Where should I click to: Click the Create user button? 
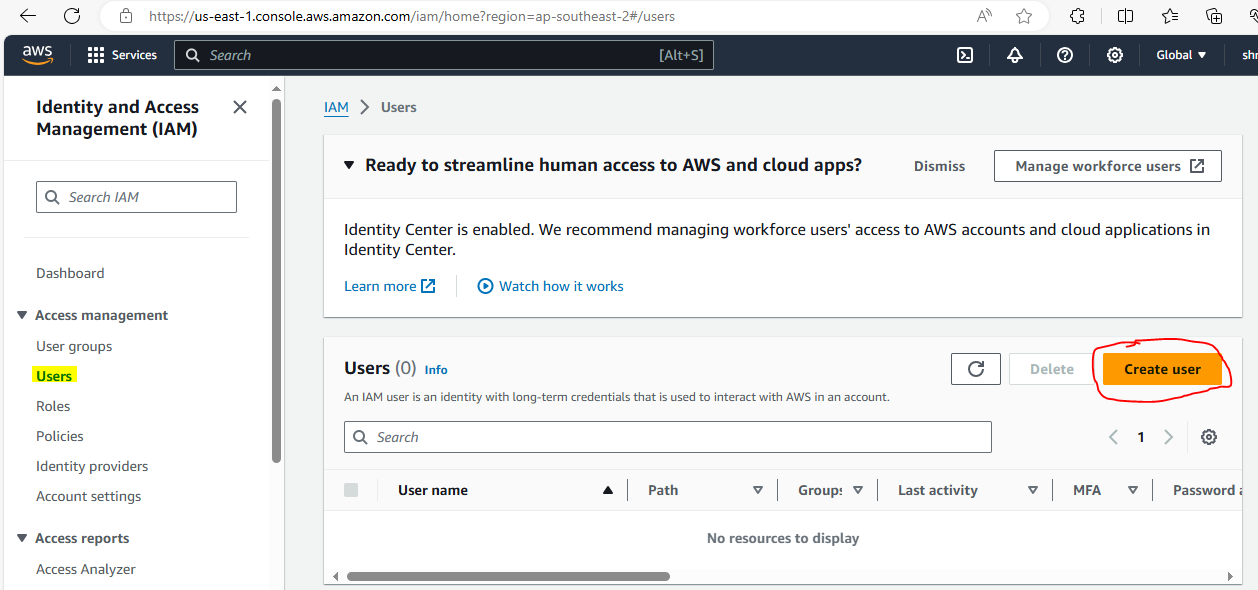[x=1162, y=369]
